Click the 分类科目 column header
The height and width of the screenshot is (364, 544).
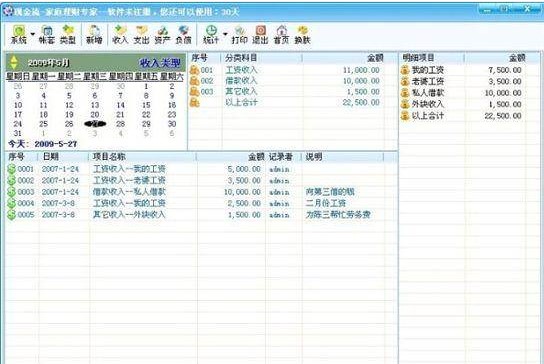tap(241, 58)
